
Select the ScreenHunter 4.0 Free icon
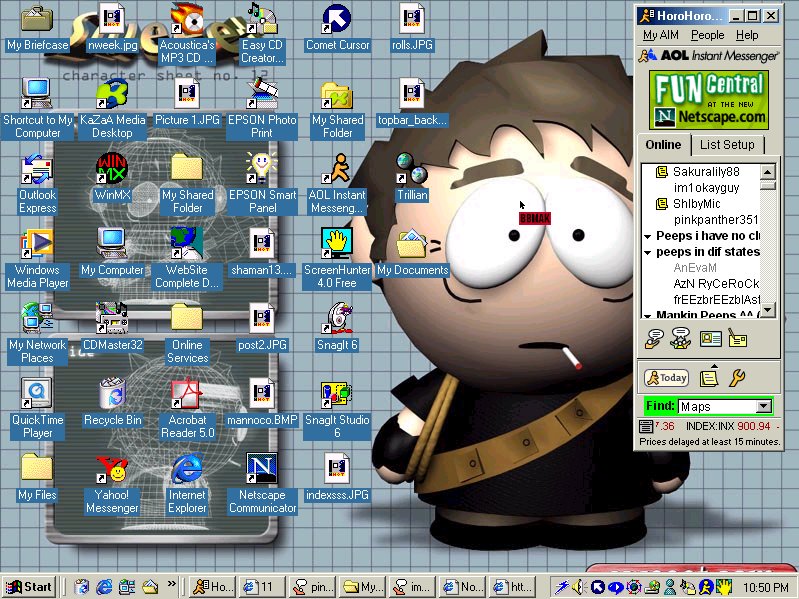(337, 259)
